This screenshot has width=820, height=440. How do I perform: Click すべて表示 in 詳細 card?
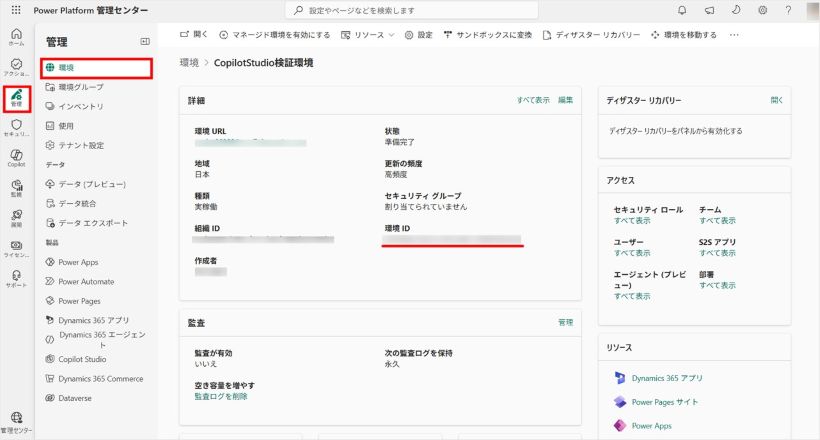point(533,100)
